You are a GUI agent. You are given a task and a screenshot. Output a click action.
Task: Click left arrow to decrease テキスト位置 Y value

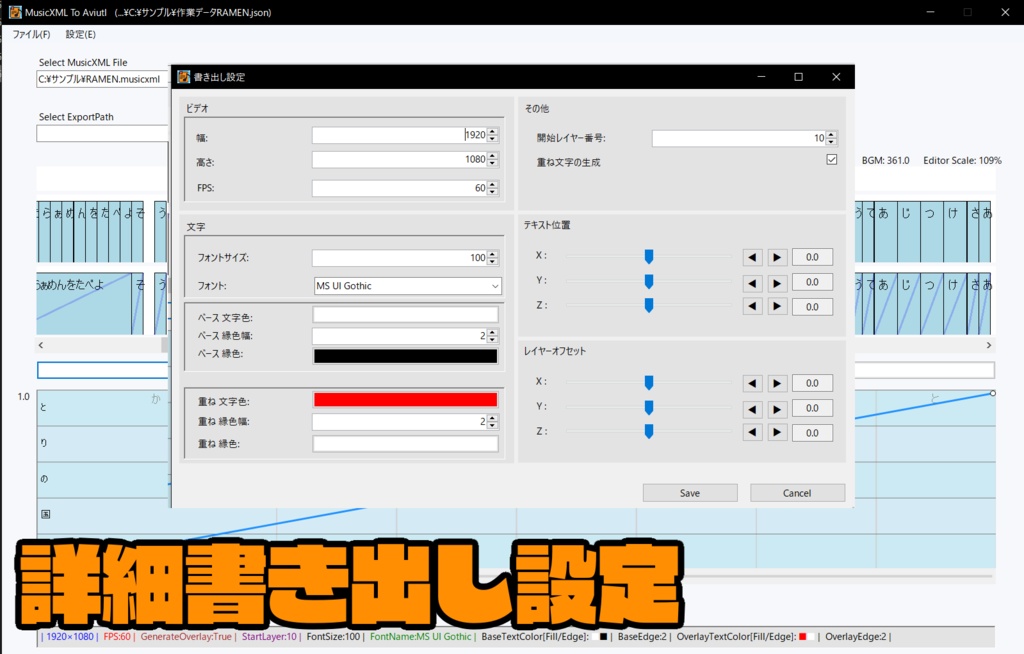tap(752, 281)
